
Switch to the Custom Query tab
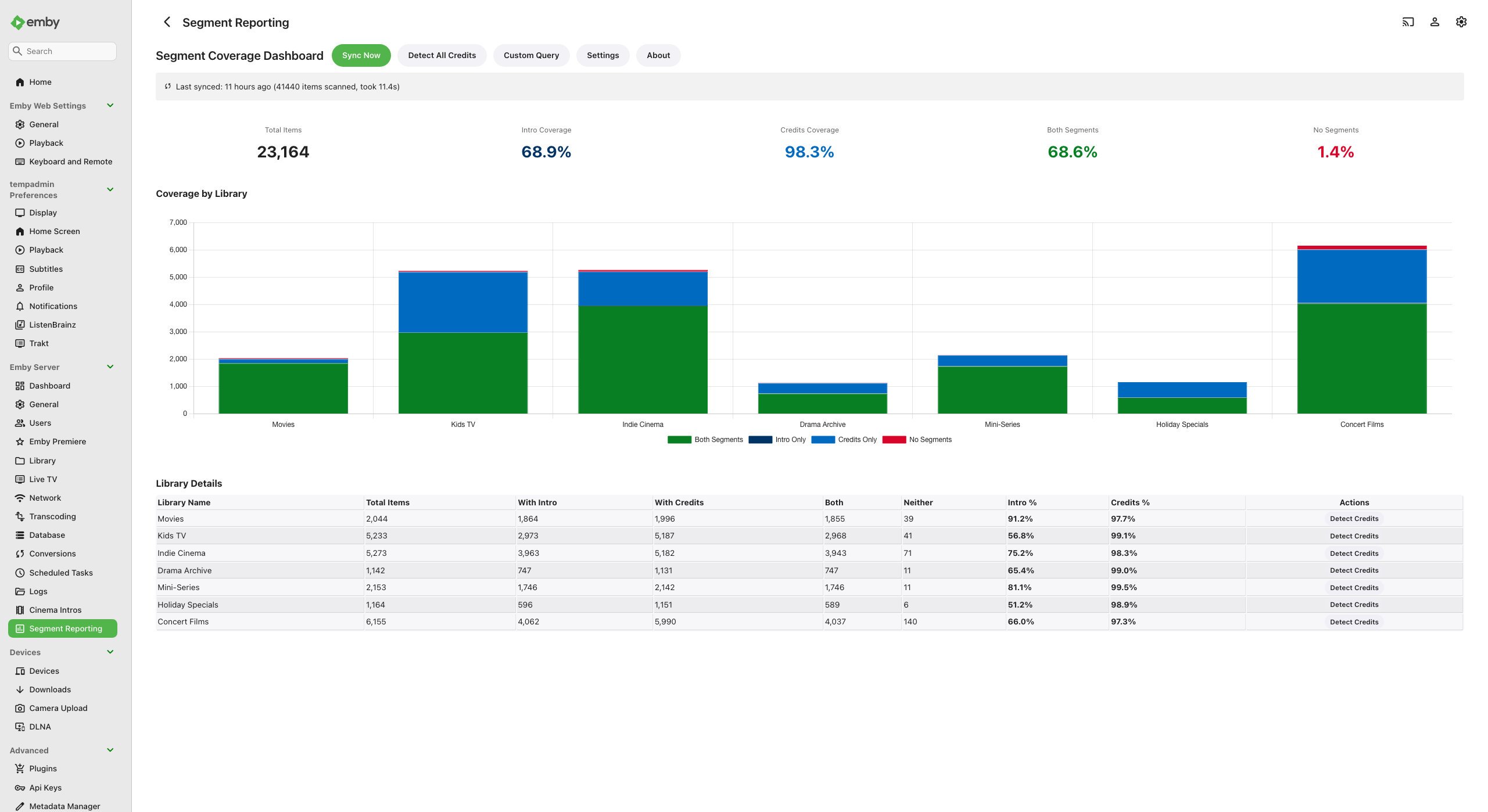coord(531,55)
